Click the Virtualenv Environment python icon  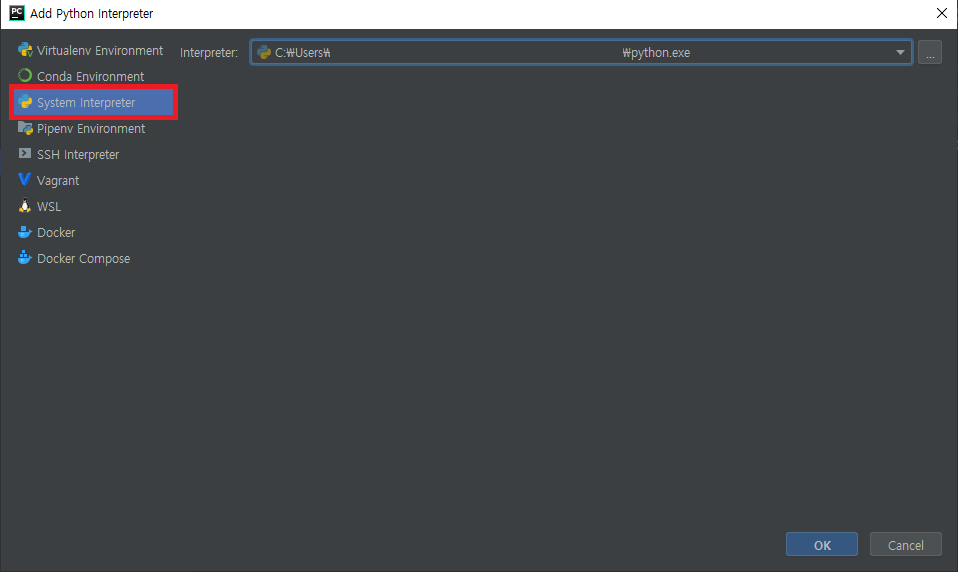click(x=25, y=50)
